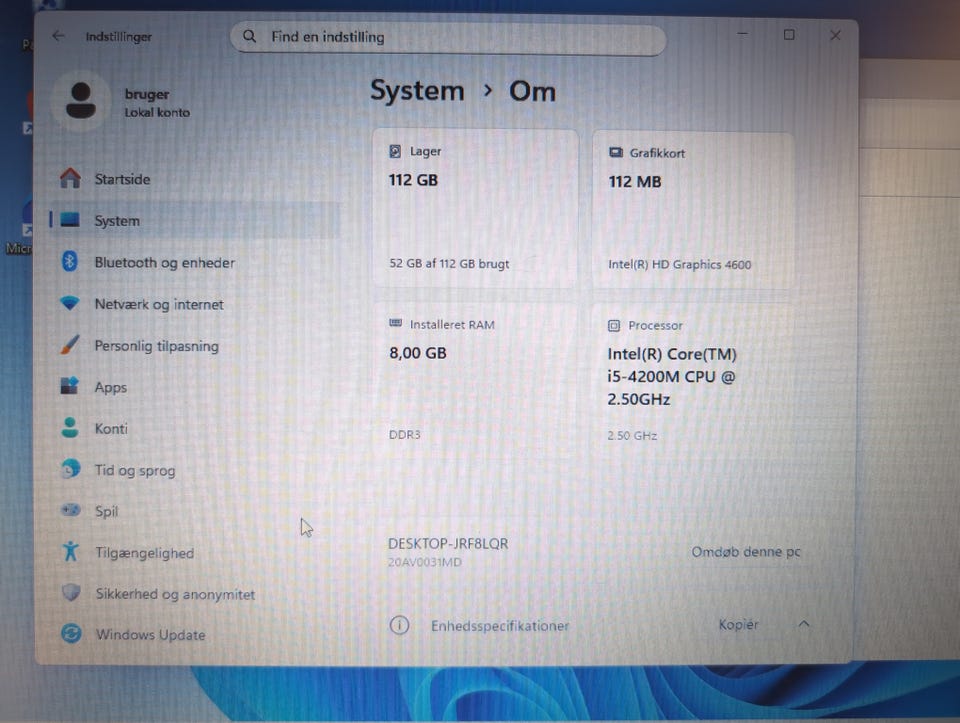Open the Lager 112 GB card

tap(476, 208)
